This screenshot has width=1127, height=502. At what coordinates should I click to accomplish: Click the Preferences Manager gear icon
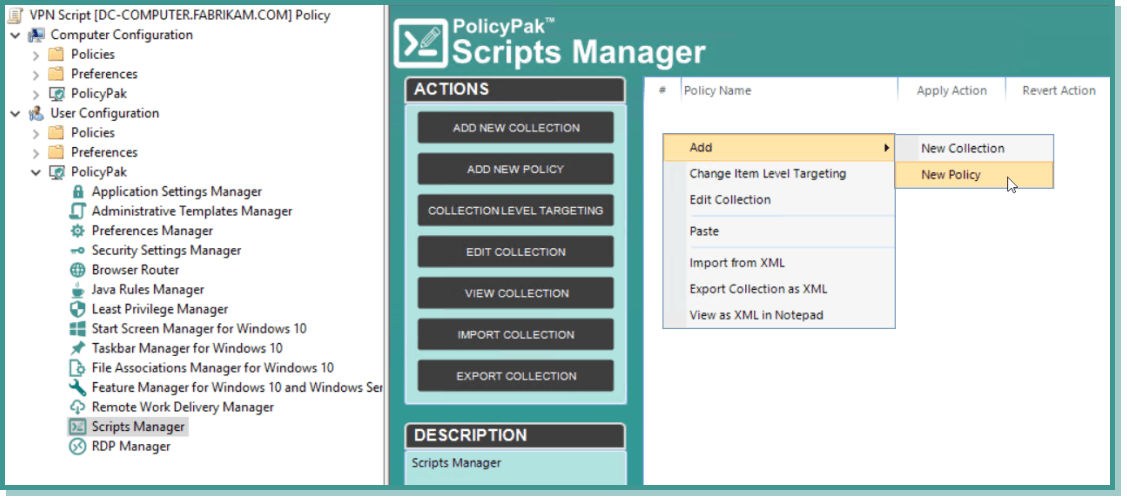pos(78,231)
